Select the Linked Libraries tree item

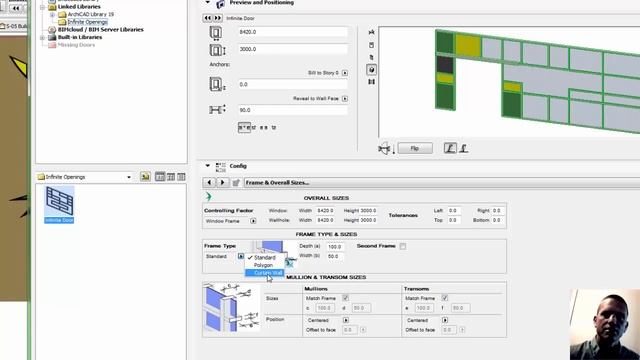[x=79, y=7]
